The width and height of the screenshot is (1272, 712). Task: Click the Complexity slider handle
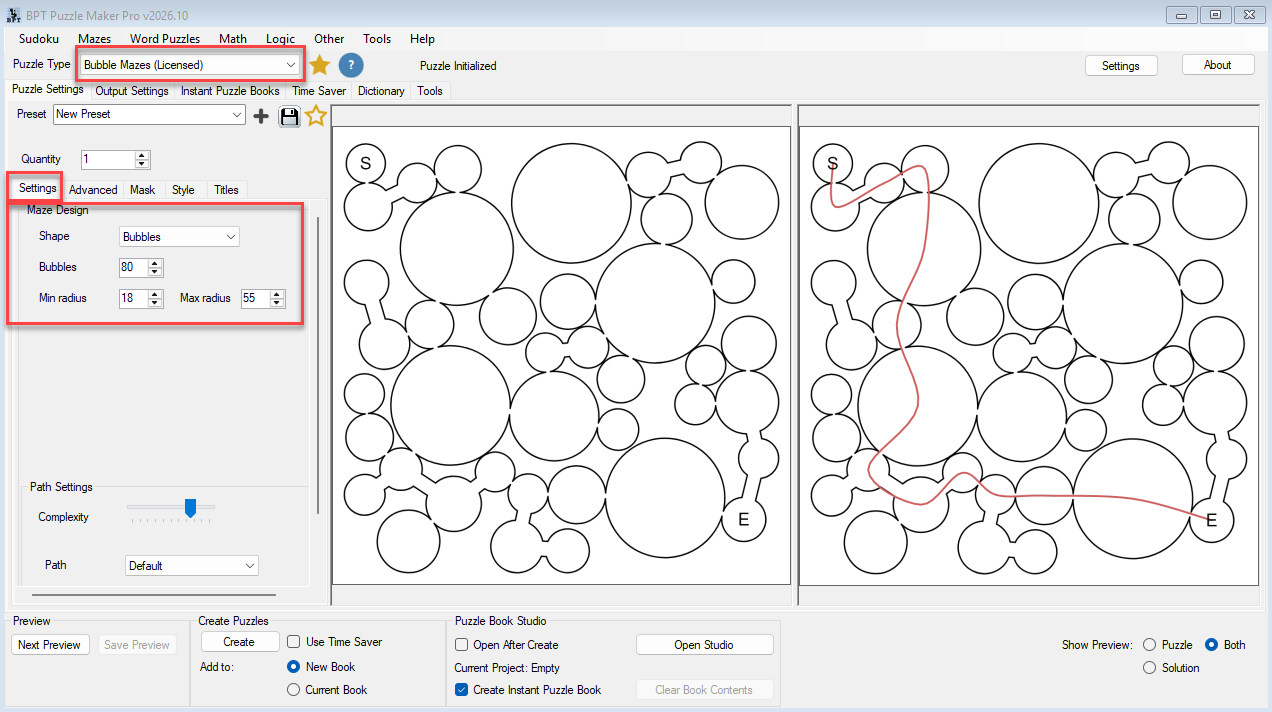tap(190, 508)
